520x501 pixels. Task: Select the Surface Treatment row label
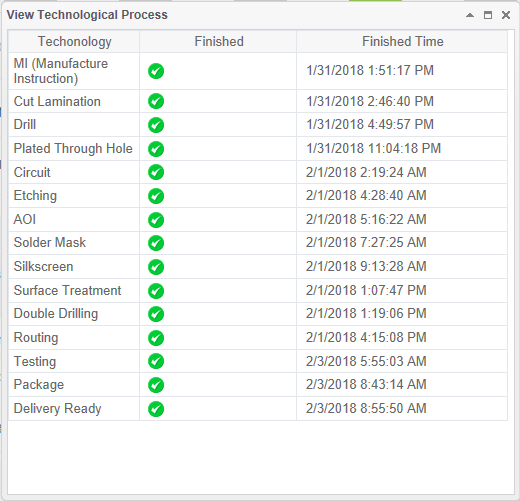point(67,290)
